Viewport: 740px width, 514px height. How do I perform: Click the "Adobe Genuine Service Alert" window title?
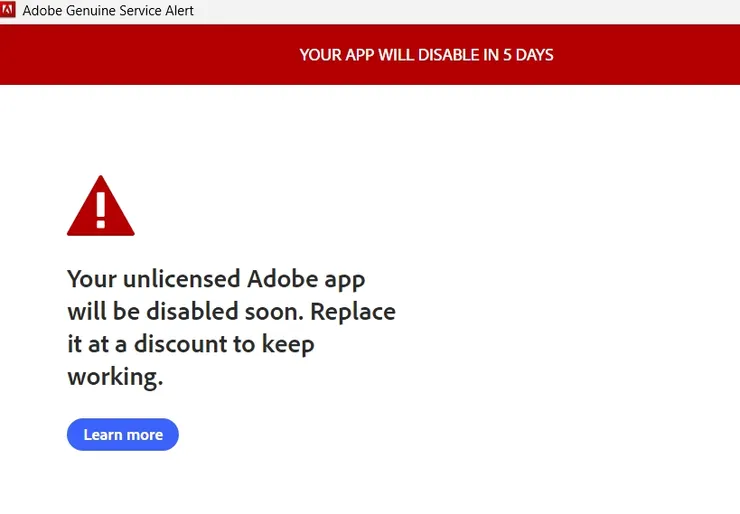click(x=108, y=10)
